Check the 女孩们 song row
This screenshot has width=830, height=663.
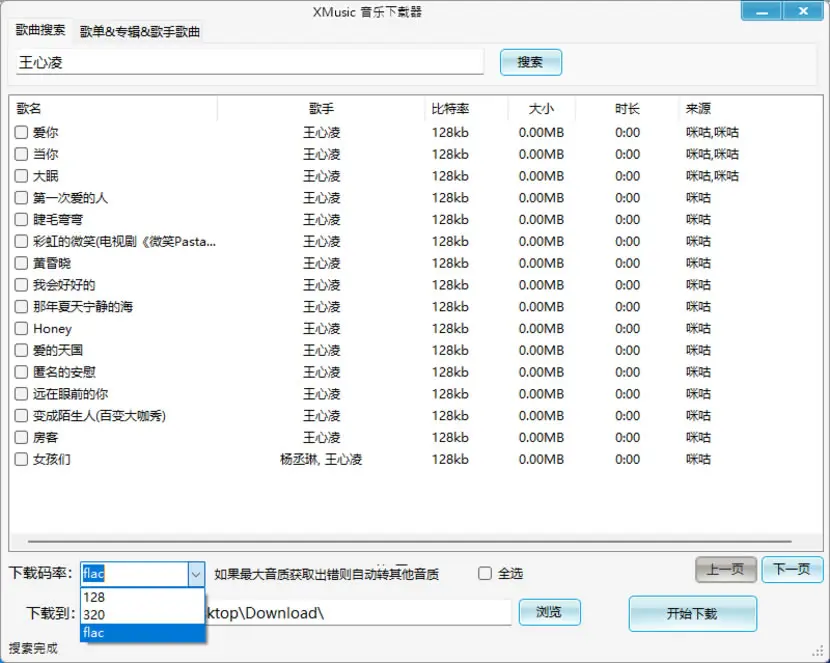[x=21, y=459]
